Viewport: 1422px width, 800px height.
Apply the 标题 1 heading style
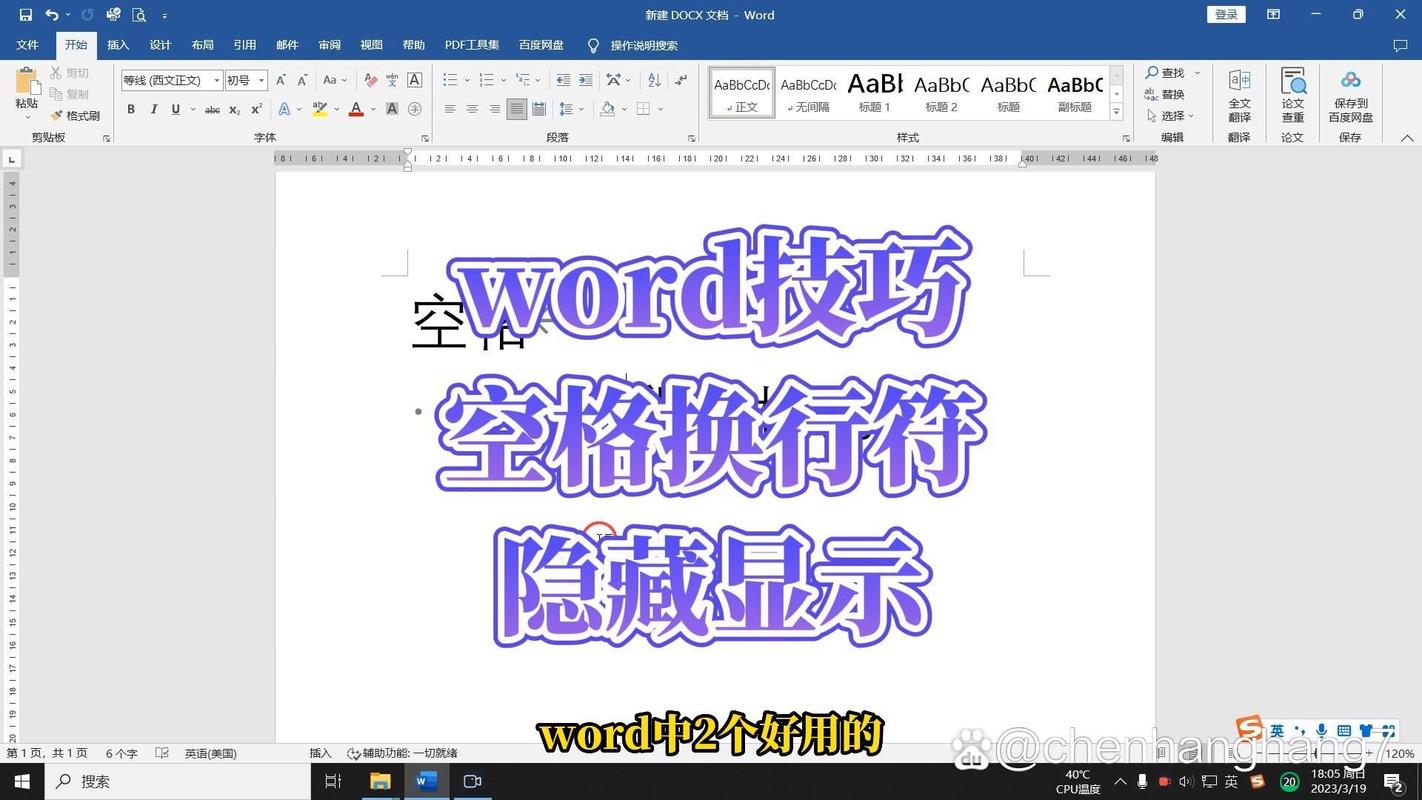875,93
